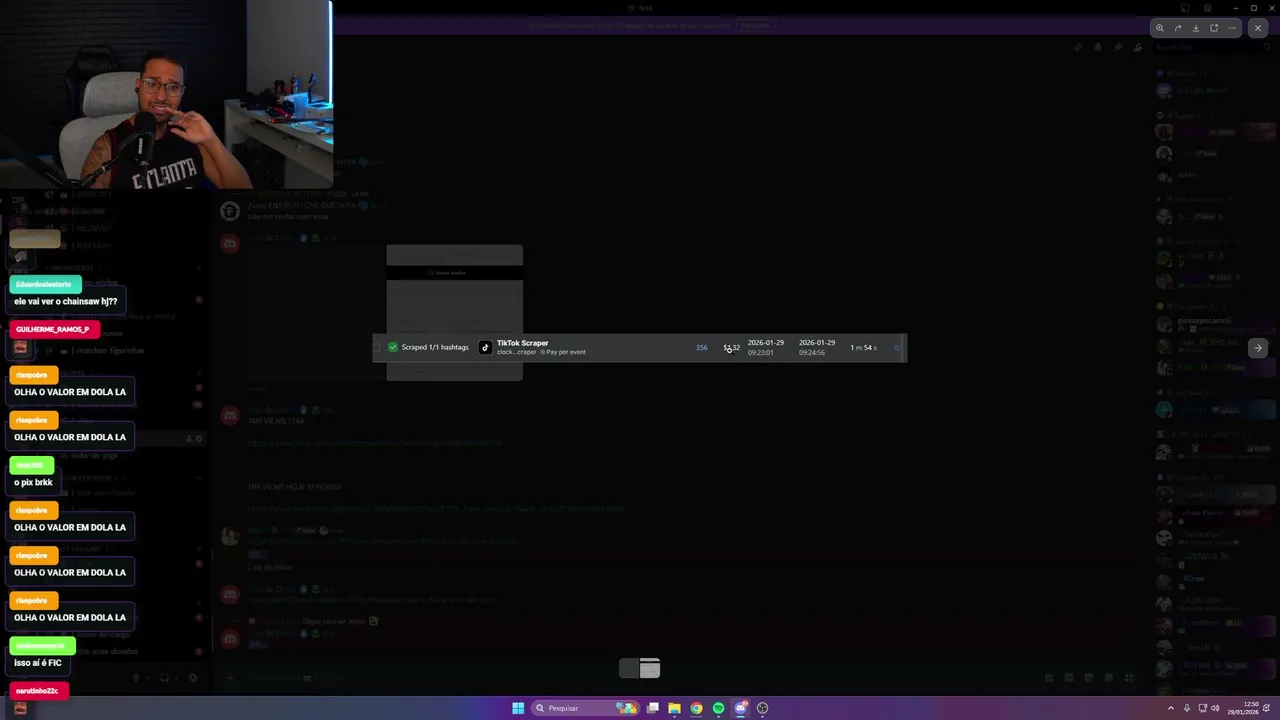Screen dimensions: 1280x720
Task: Open OBS Studio from the taskbar
Action: [762, 708]
